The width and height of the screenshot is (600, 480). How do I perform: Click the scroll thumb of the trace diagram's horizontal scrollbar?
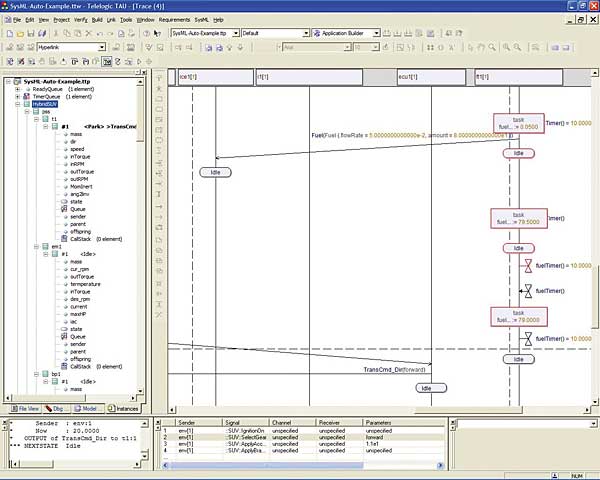468,410
